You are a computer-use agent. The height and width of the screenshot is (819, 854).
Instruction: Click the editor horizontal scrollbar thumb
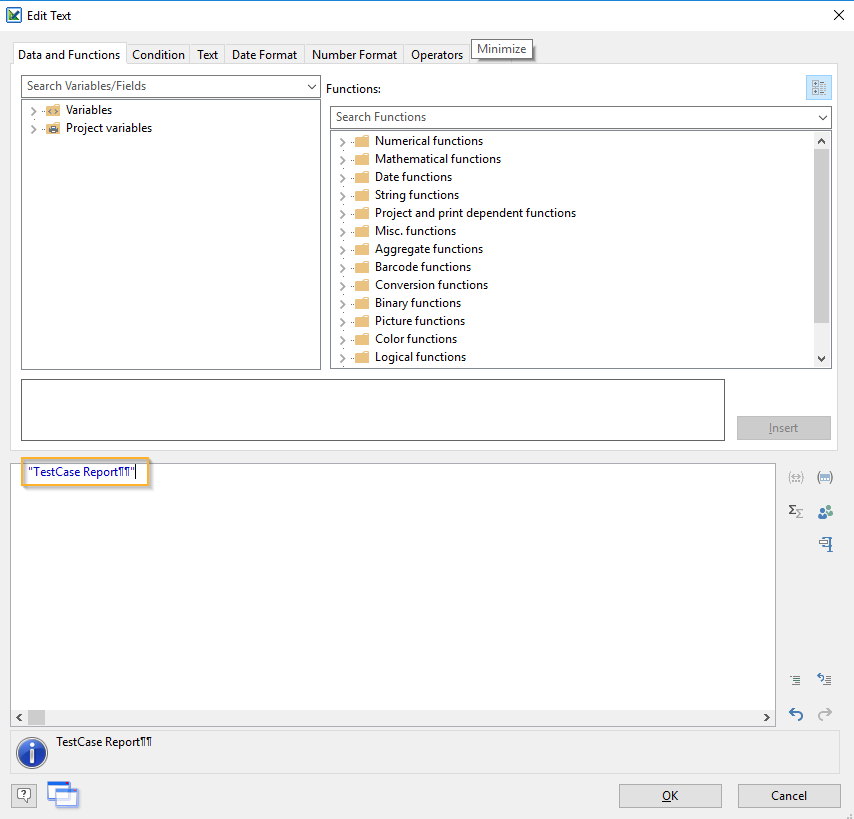tap(36, 717)
